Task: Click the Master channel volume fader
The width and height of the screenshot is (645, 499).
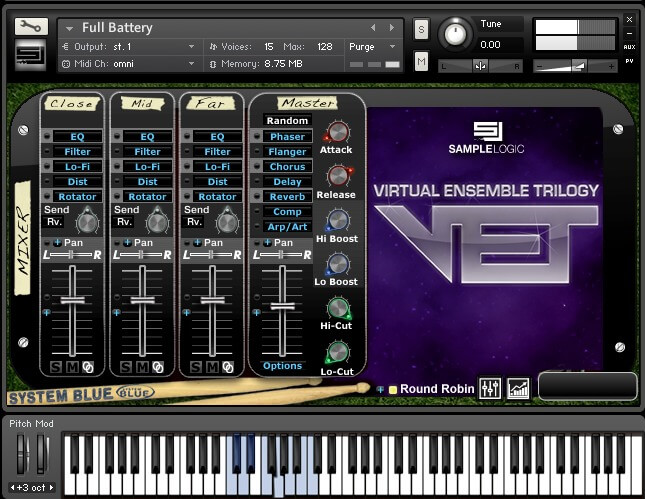Action: (282, 306)
